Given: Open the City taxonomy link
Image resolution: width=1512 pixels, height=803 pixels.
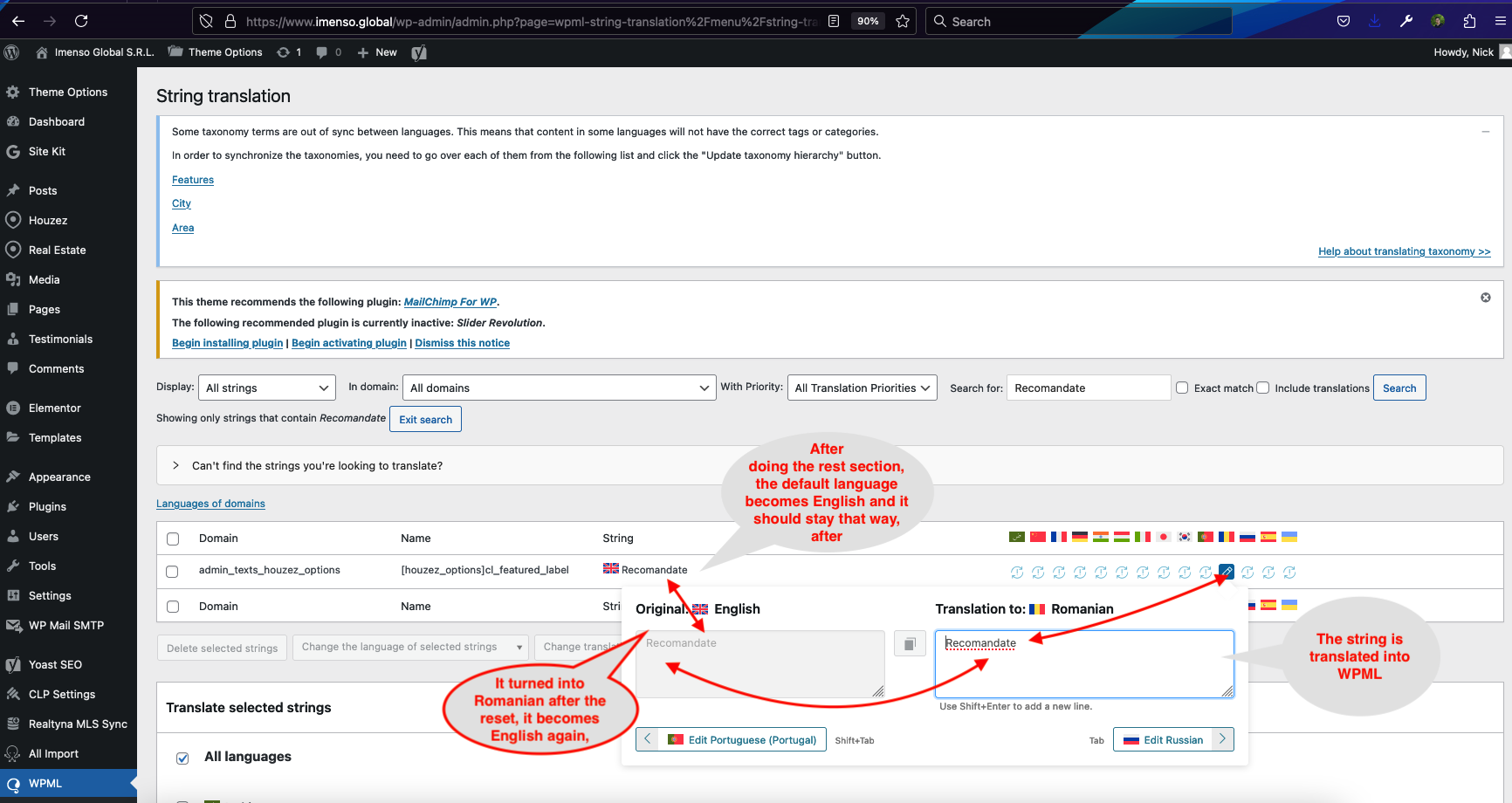Looking at the screenshot, I should (x=182, y=203).
